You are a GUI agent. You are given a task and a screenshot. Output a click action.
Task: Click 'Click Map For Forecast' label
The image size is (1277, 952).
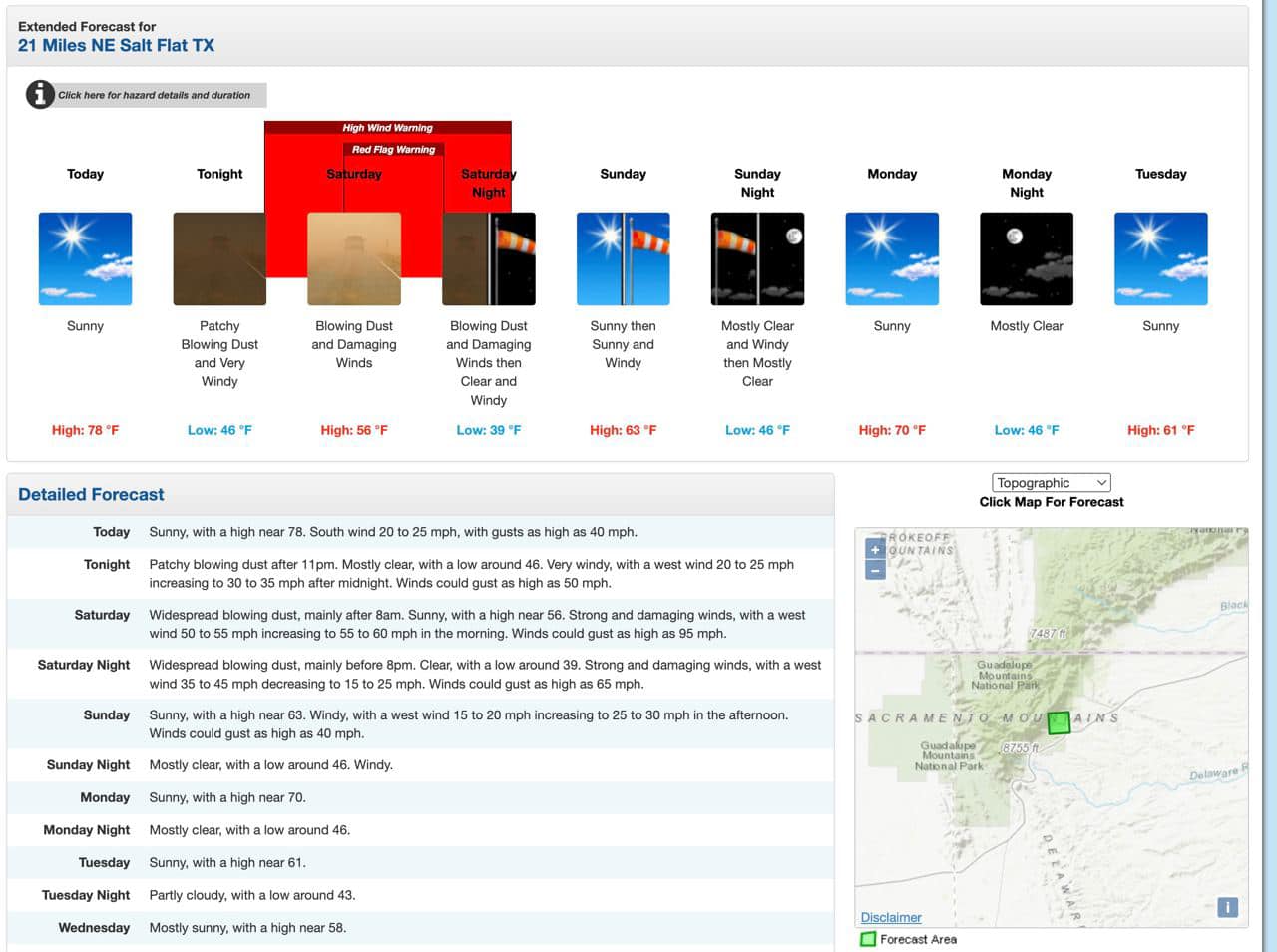(1052, 502)
